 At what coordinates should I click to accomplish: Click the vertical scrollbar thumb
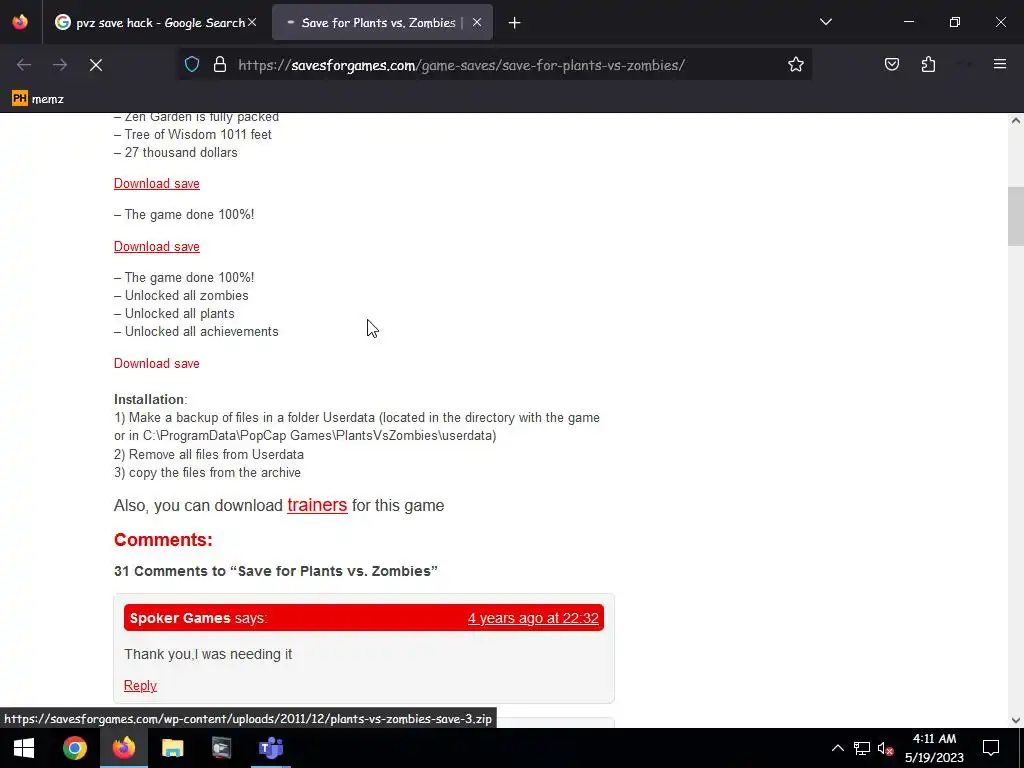pos(1016,216)
